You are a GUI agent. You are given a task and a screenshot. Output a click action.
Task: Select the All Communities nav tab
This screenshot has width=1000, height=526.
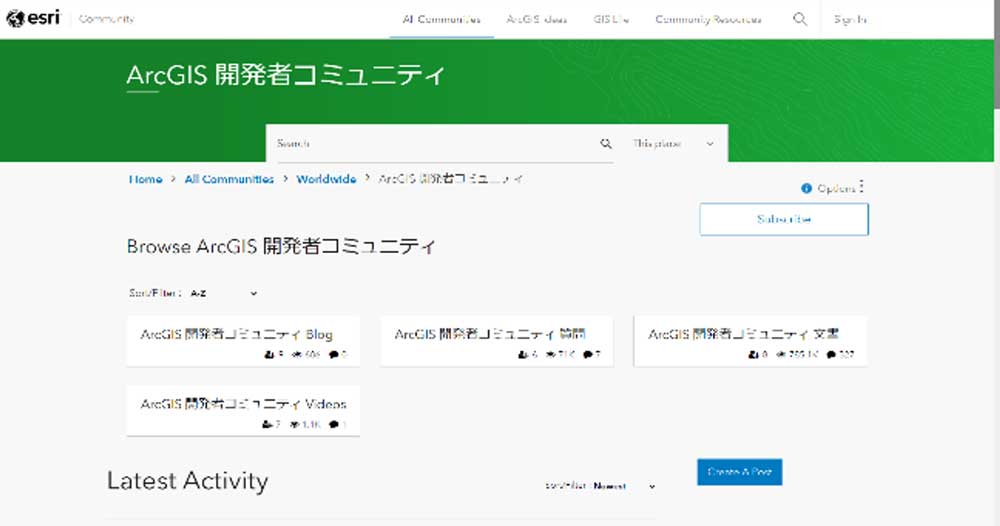[x=441, y=20]
